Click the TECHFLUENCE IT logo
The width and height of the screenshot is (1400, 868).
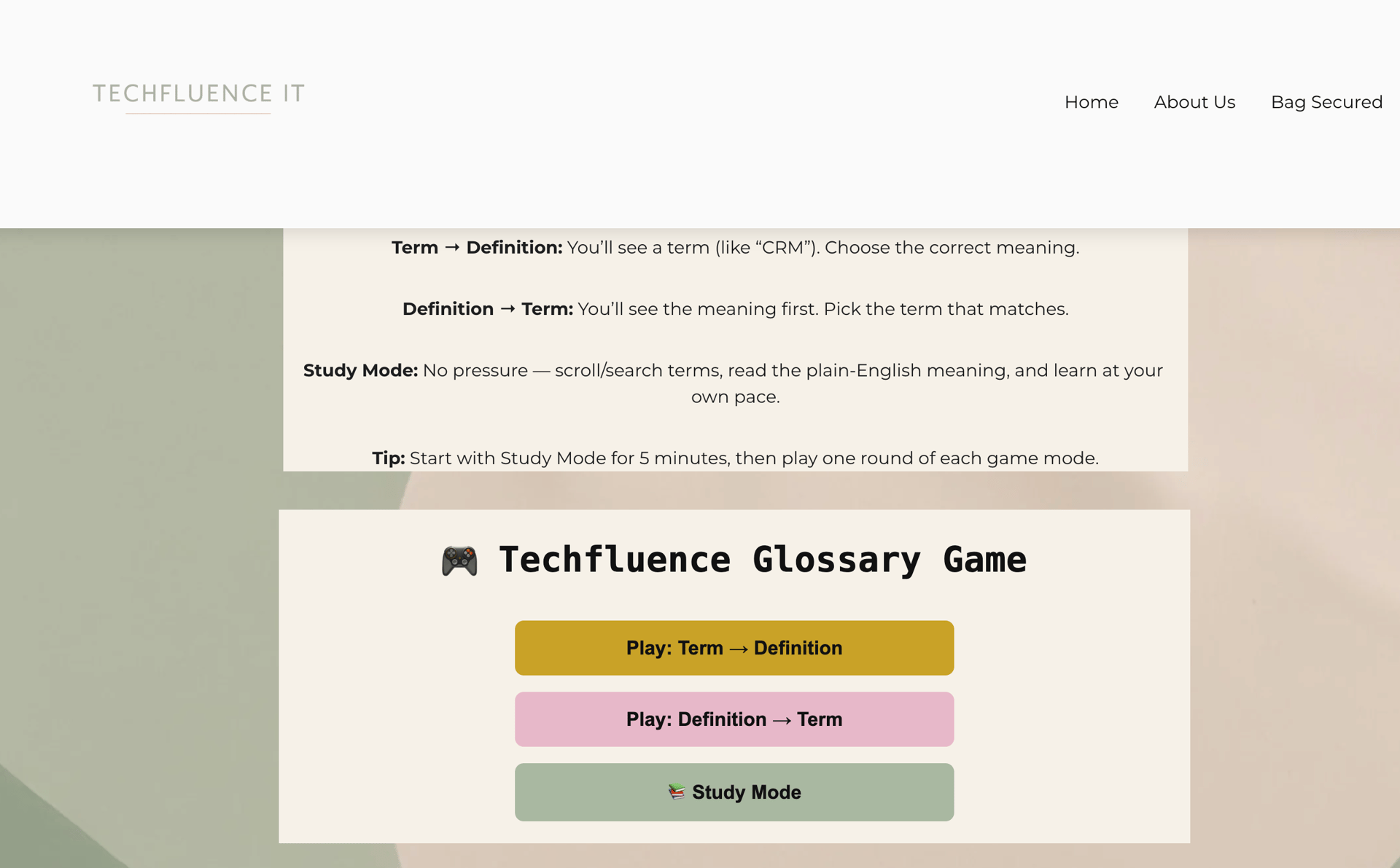198,93
